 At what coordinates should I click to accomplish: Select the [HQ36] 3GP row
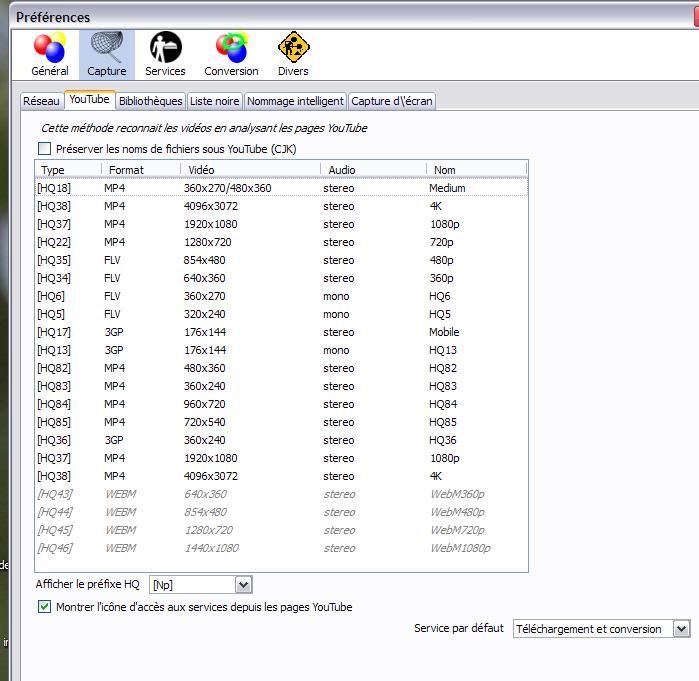coord(281,440)
